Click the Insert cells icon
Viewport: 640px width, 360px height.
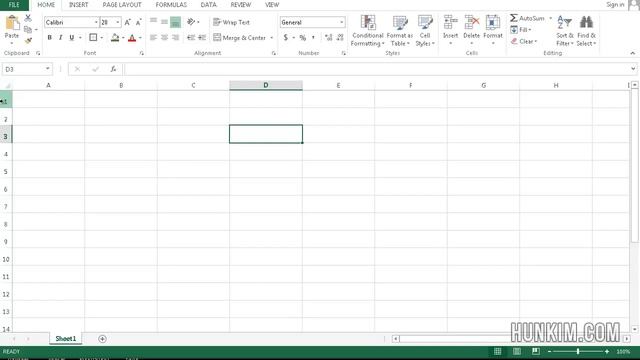[x=451, y=22]
